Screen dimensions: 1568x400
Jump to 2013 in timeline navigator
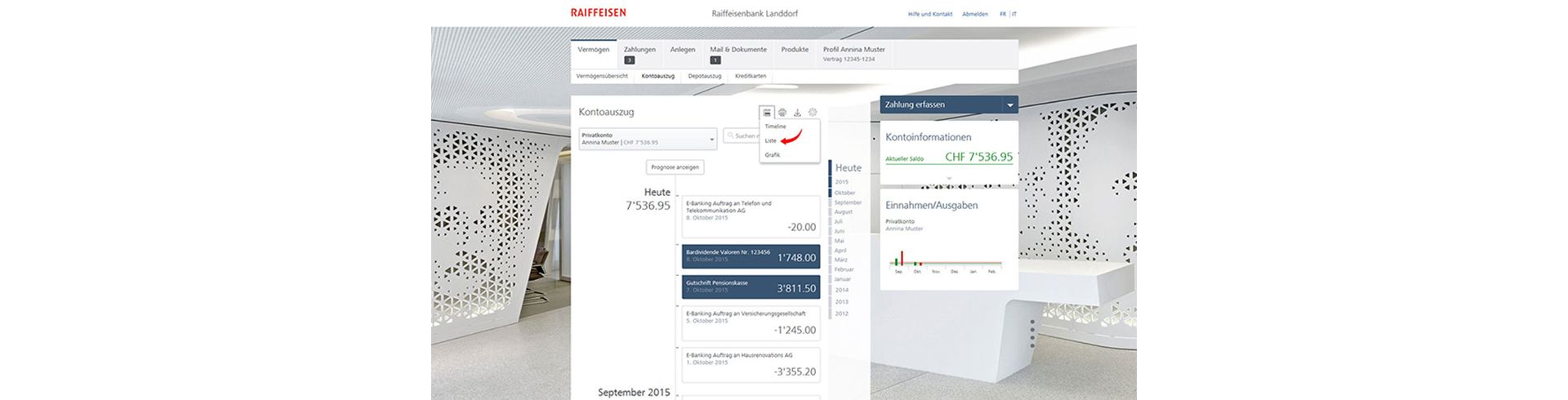pos(841,302)
